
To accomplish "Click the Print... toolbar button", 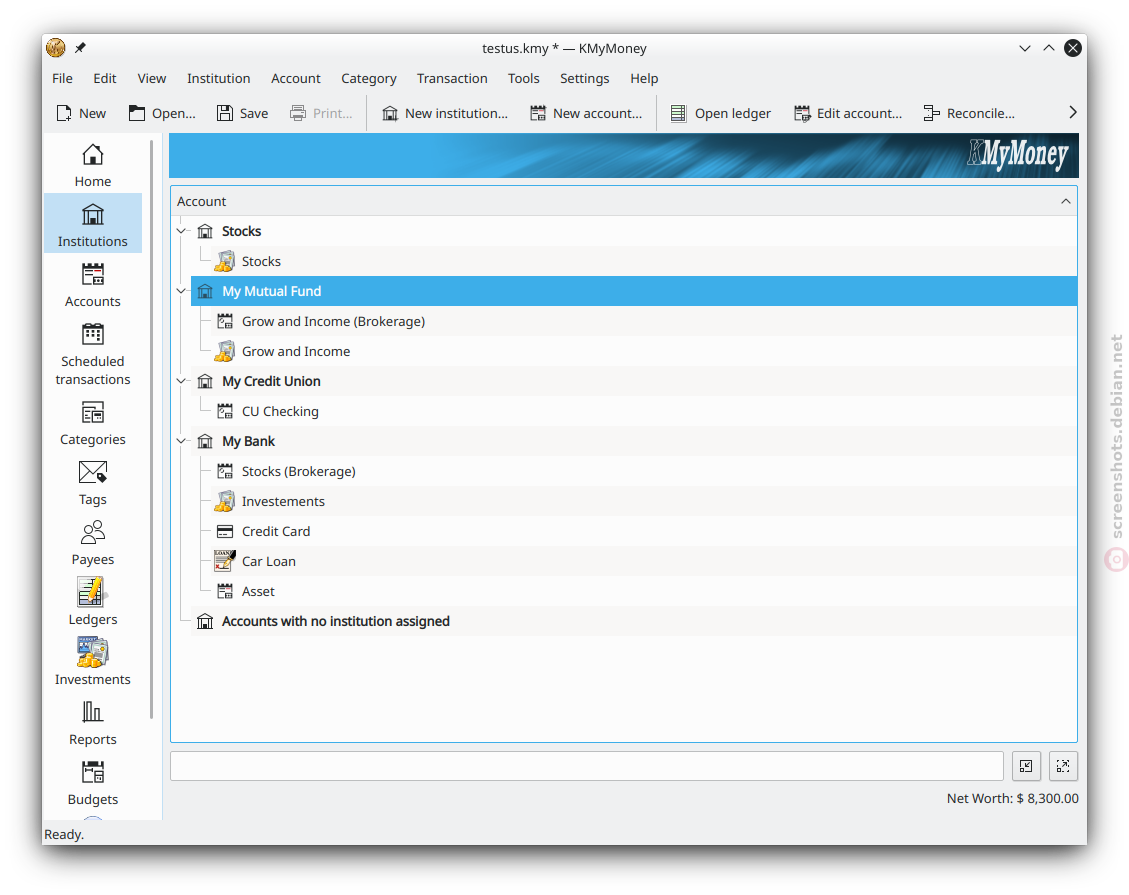I will pos(321,113).
